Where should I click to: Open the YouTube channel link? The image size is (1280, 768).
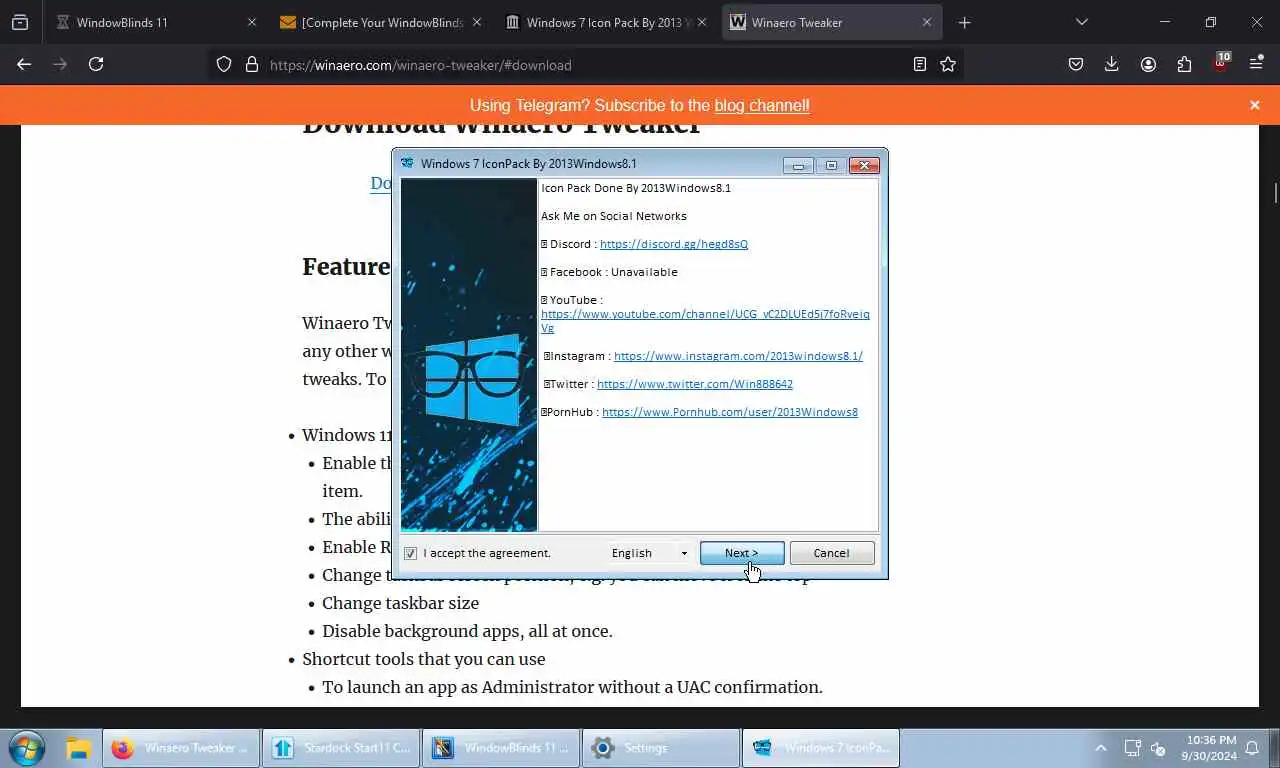click(705, 320)
